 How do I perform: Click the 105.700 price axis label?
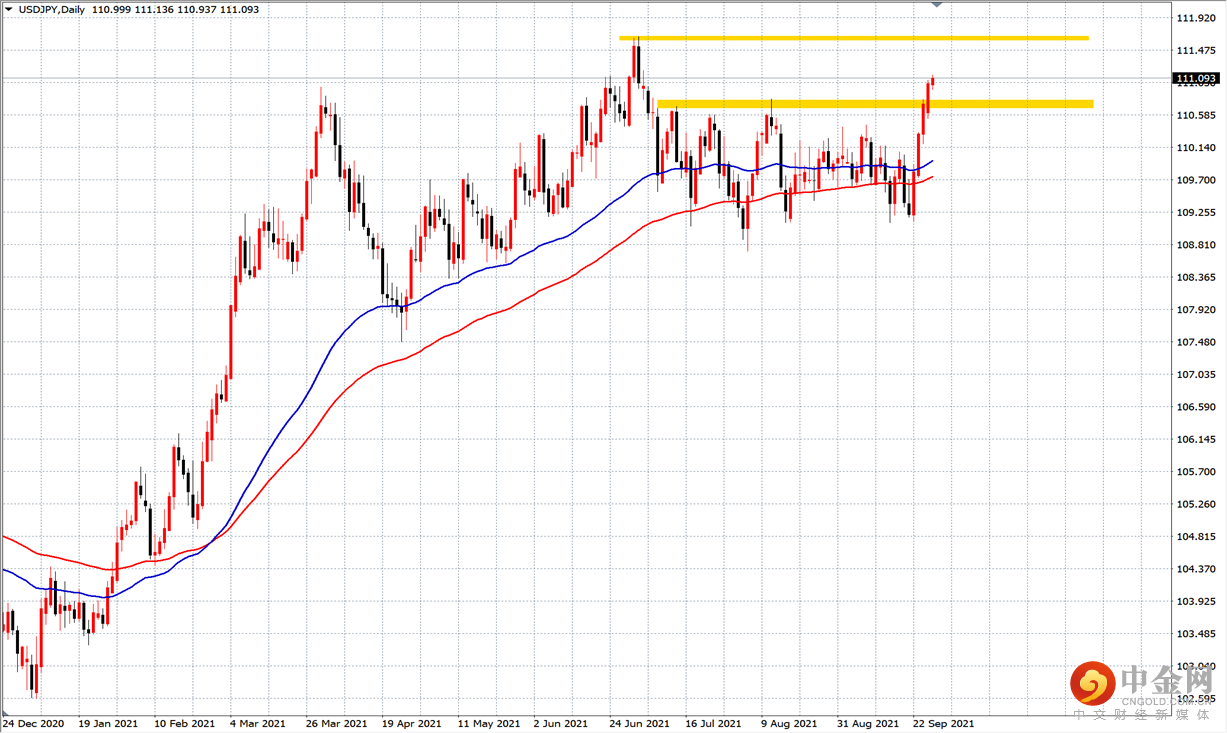(x=1196, y=472)
